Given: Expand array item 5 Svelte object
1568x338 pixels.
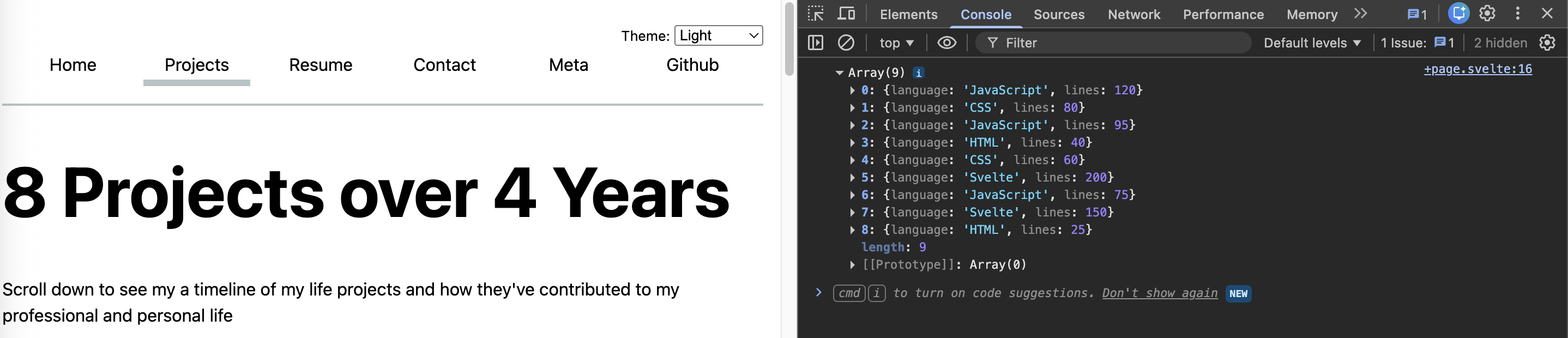Looking at the screenshot, I should coord(852,178).
